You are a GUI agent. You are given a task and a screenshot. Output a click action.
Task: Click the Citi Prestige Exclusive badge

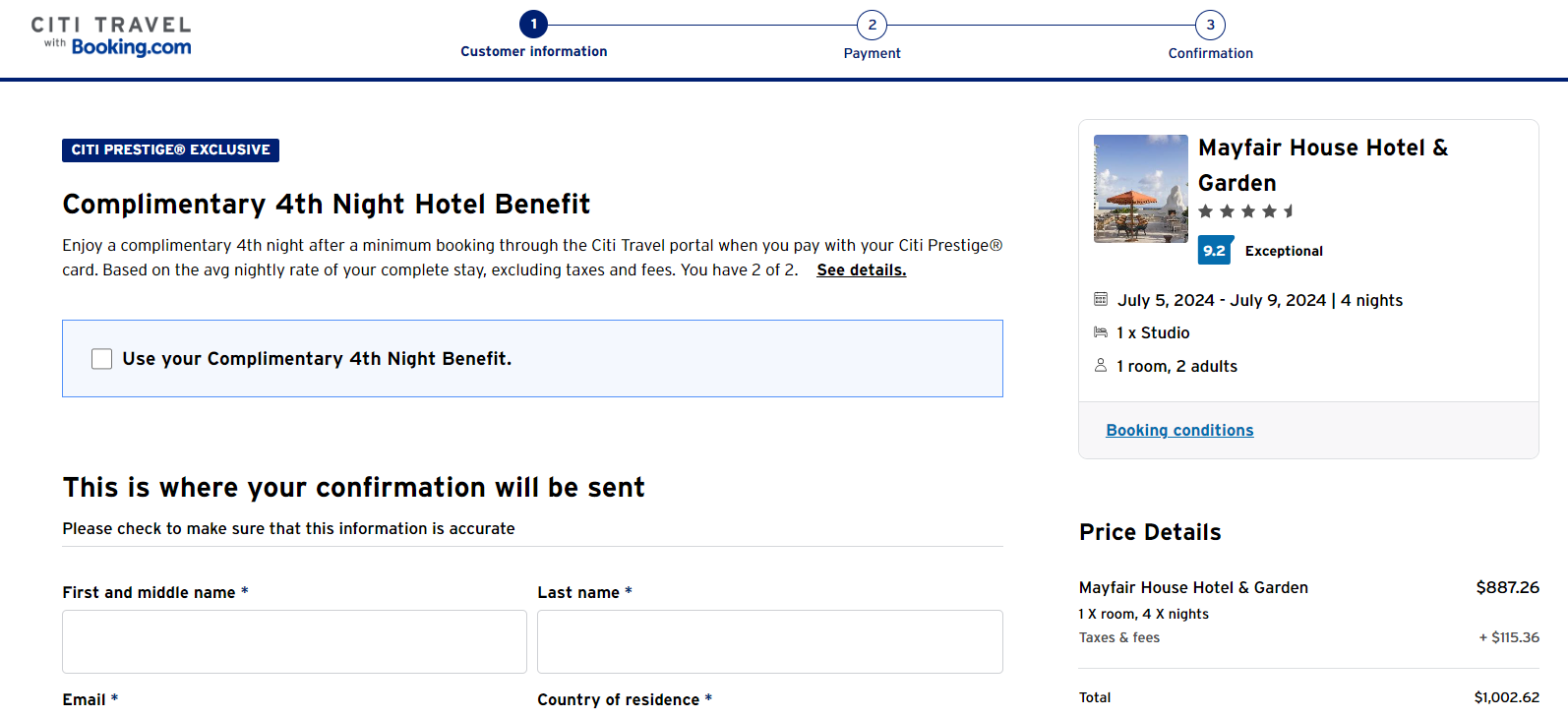(x=170, y=149)
